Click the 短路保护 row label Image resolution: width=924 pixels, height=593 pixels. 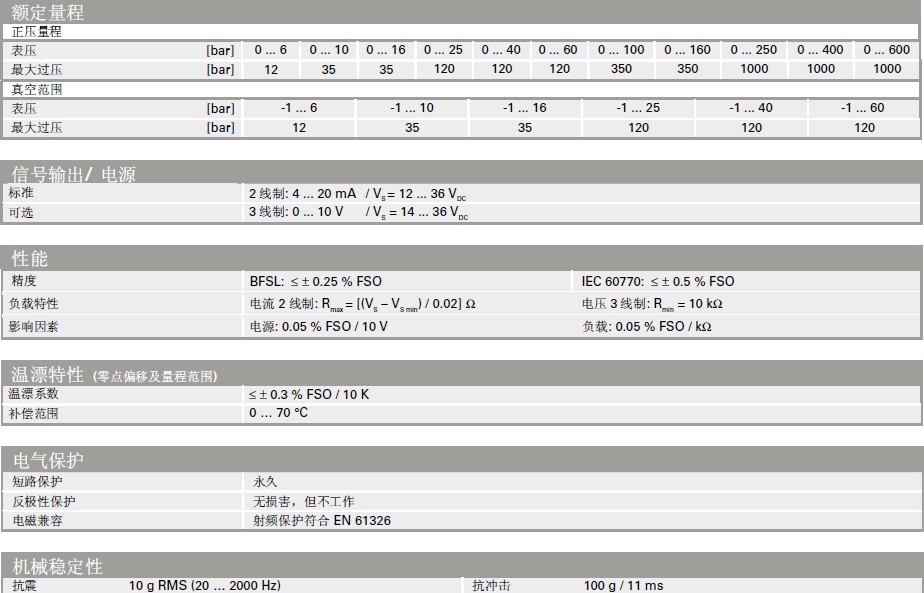pos(38,482)
